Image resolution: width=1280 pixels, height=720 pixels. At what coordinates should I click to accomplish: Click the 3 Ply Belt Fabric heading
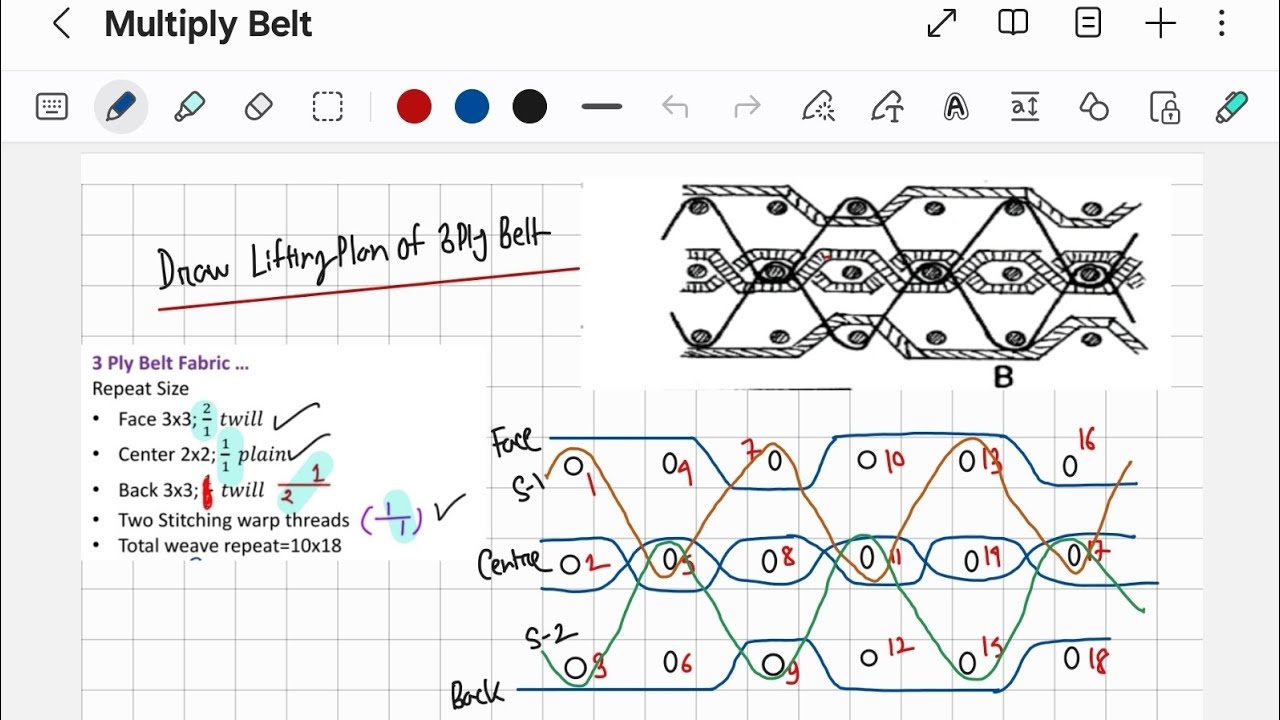point(170,363)
